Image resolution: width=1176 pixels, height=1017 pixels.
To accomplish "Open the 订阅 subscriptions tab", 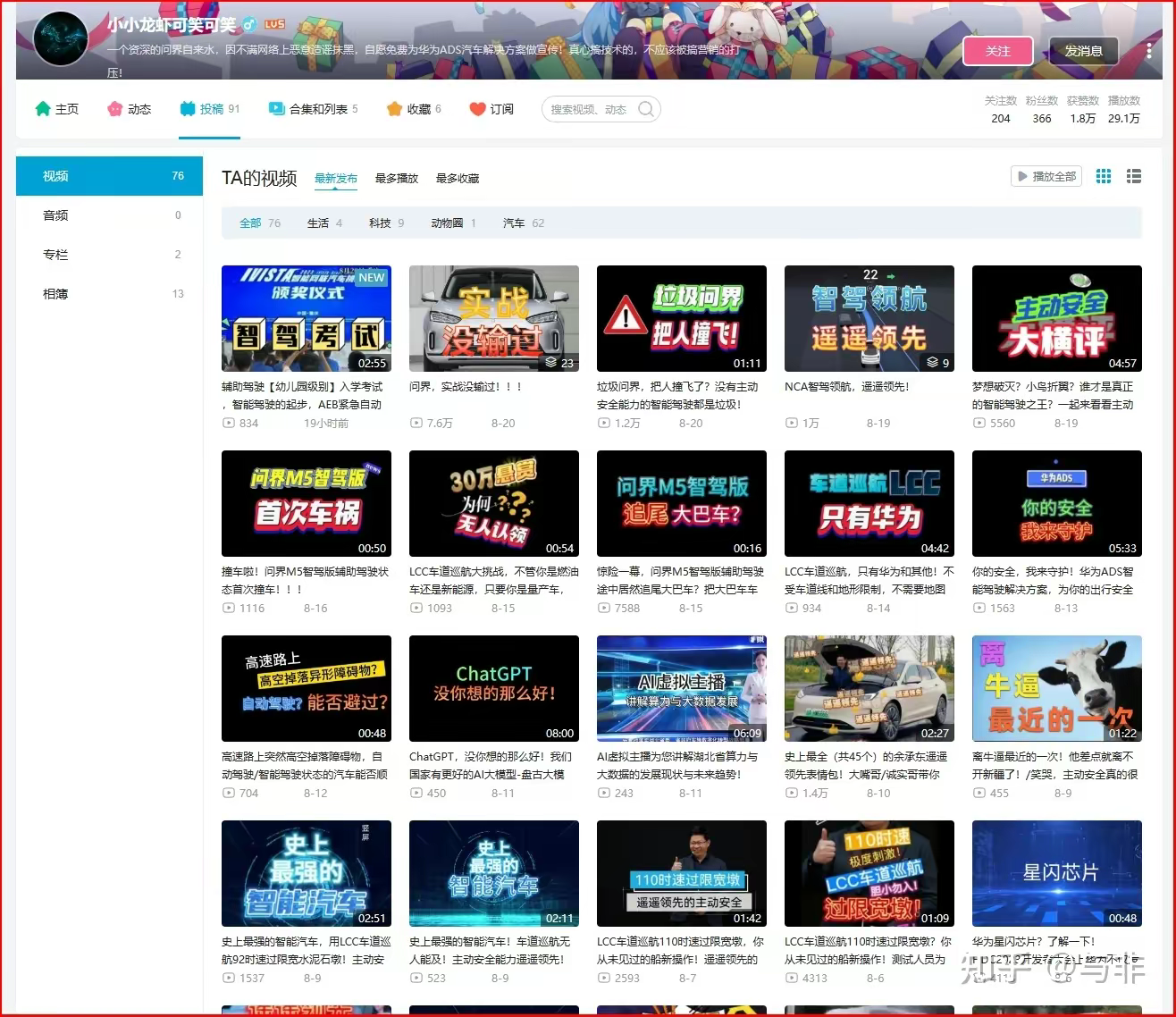I will pyautogui.click(x=491, y=109).
